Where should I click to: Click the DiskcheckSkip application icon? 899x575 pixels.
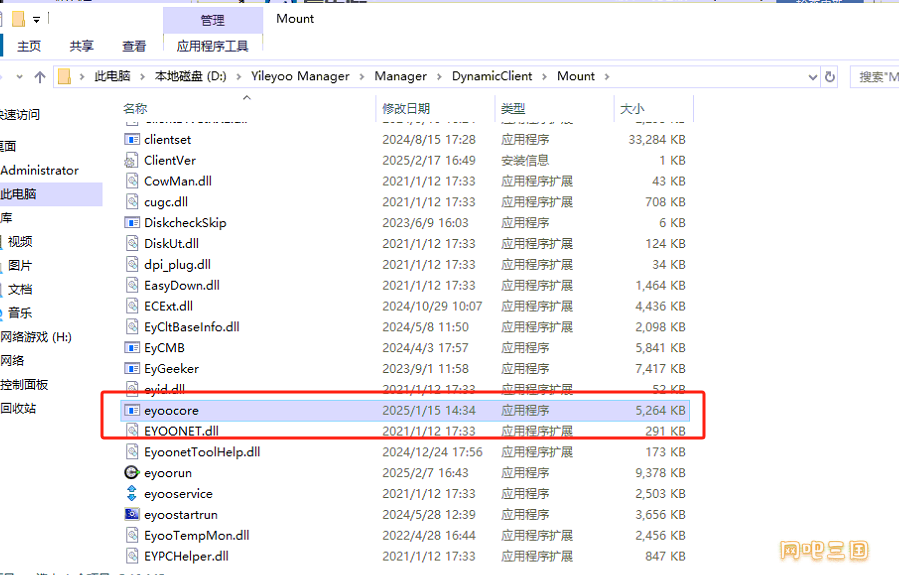tap(132, 222)
